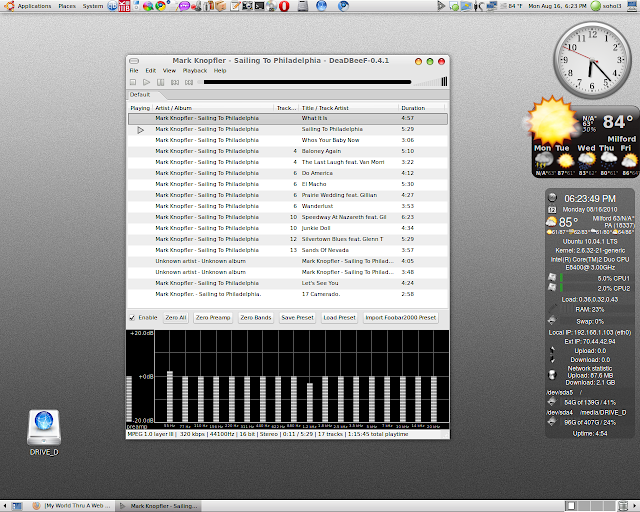Screen dimensions: 640x512
Task: Select the Sands Of Nevada track
Action: tap(288, 250)
